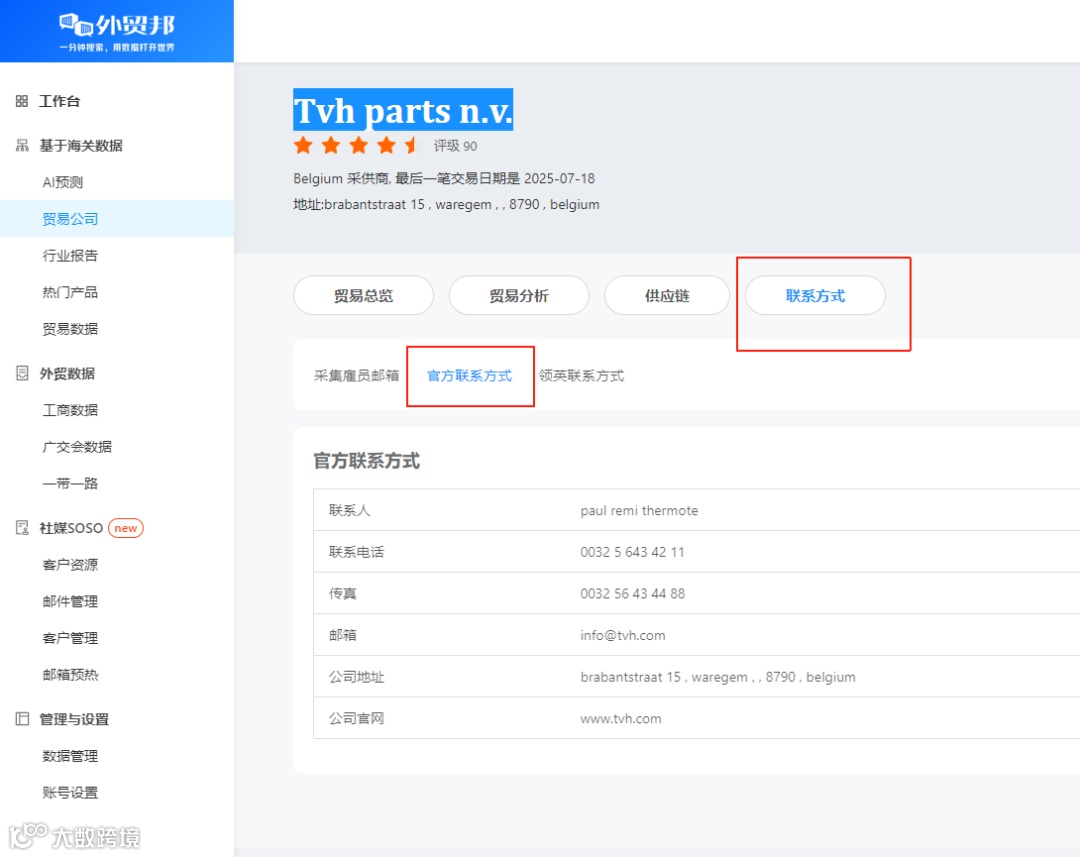Click the 公司地址 value in table
Viewport: 1080px width, 857px height.
tap(718, 677)
